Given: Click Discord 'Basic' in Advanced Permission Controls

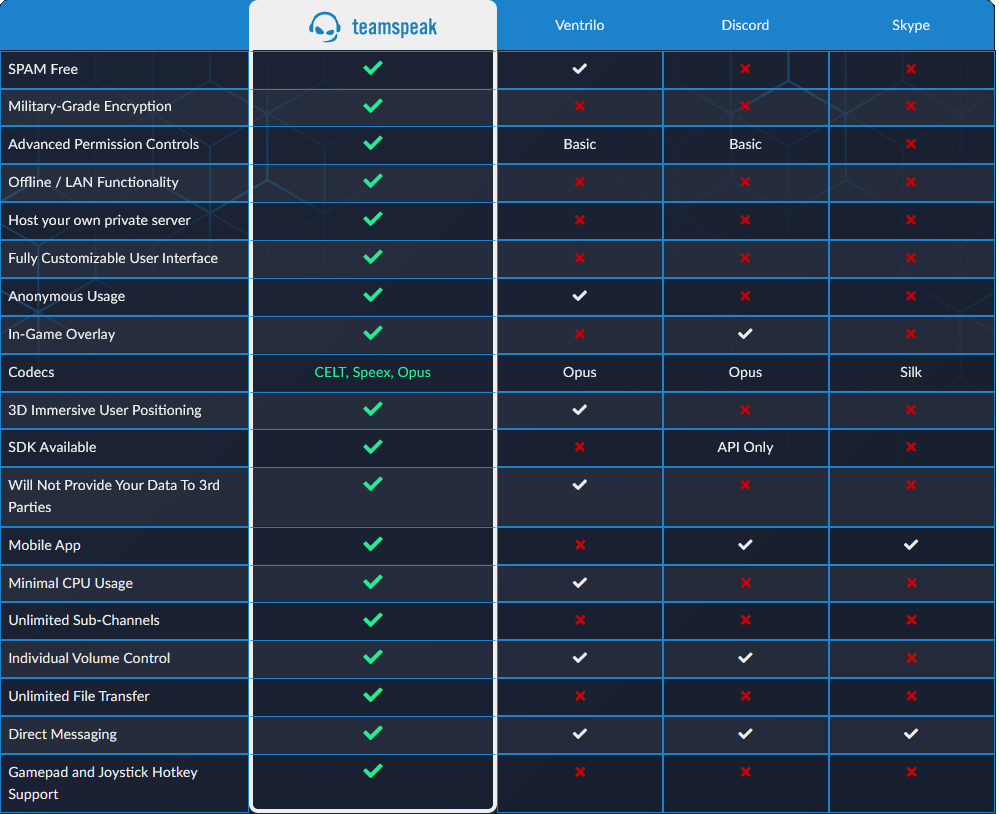Looking at the screenshot, I should pos(745,144).
